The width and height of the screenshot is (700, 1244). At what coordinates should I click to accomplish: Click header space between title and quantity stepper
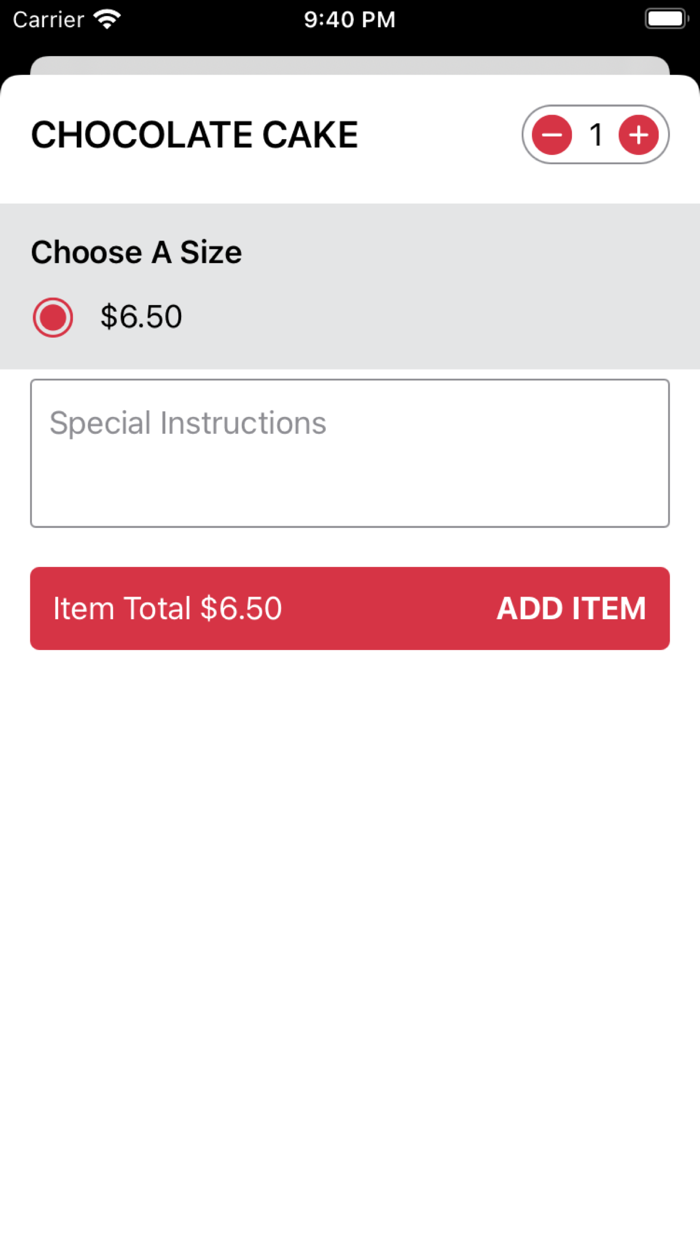(x=440, y=135)
